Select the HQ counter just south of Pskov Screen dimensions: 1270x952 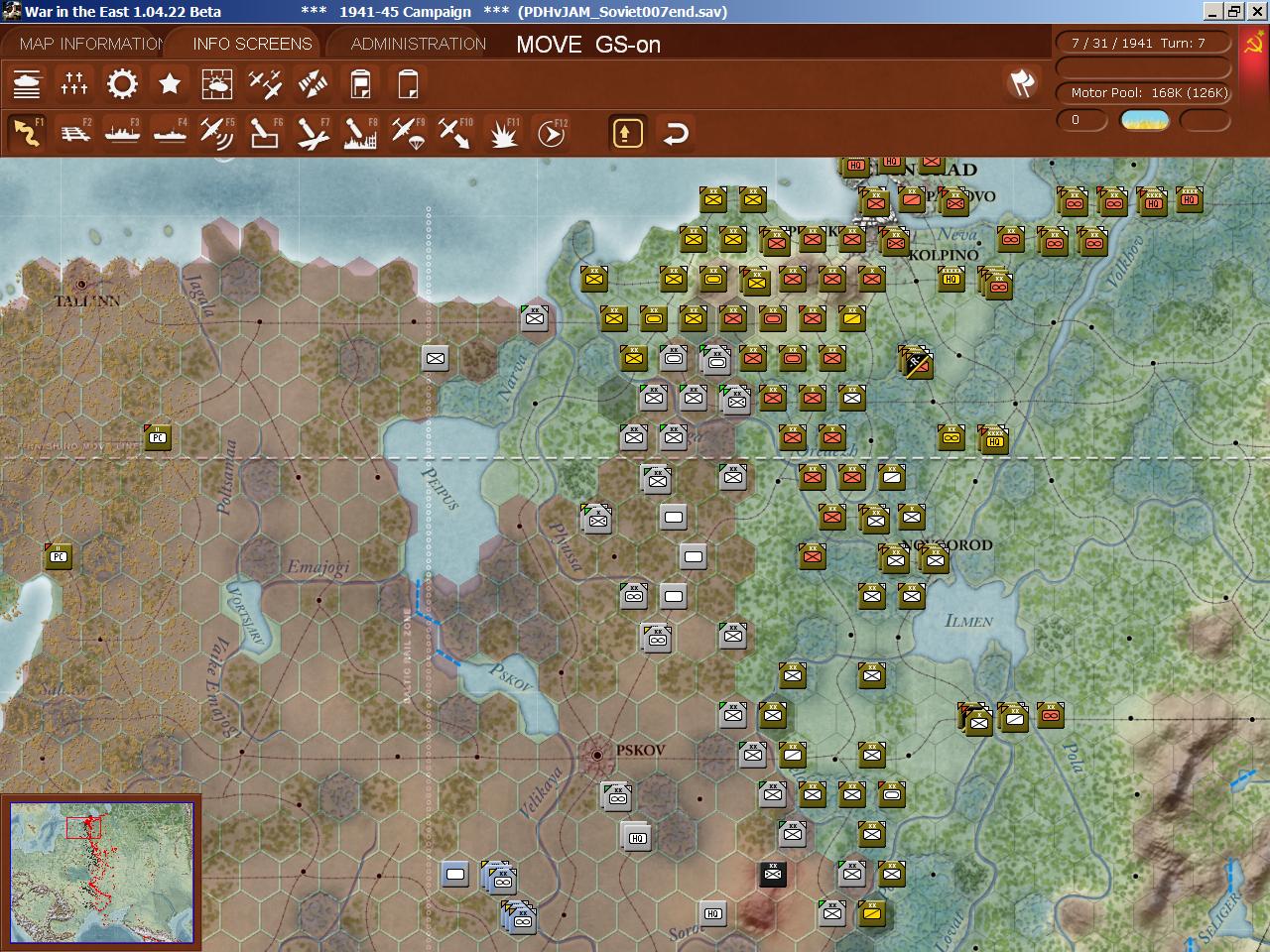636,836
